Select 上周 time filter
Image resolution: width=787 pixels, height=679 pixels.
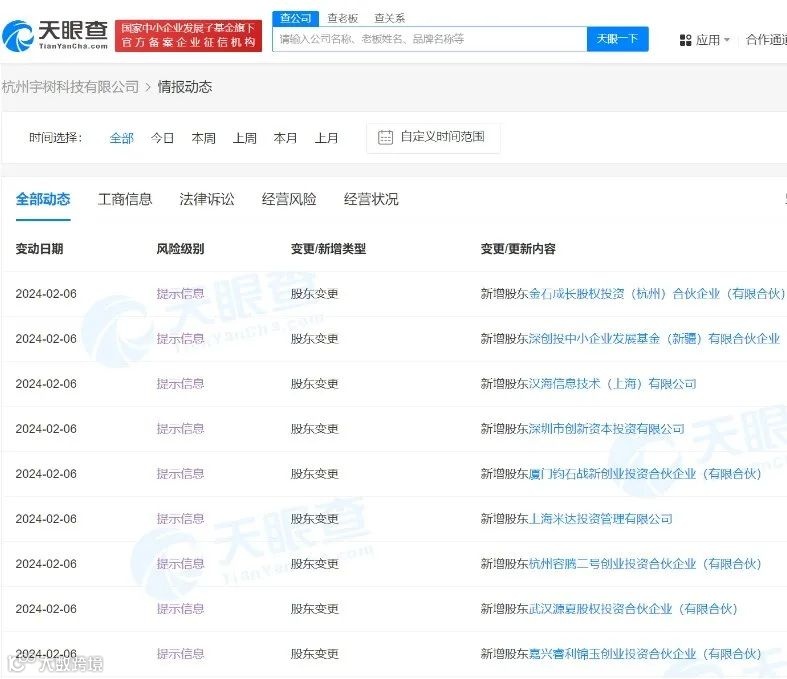pyautogui.click(x=244, y=138)
